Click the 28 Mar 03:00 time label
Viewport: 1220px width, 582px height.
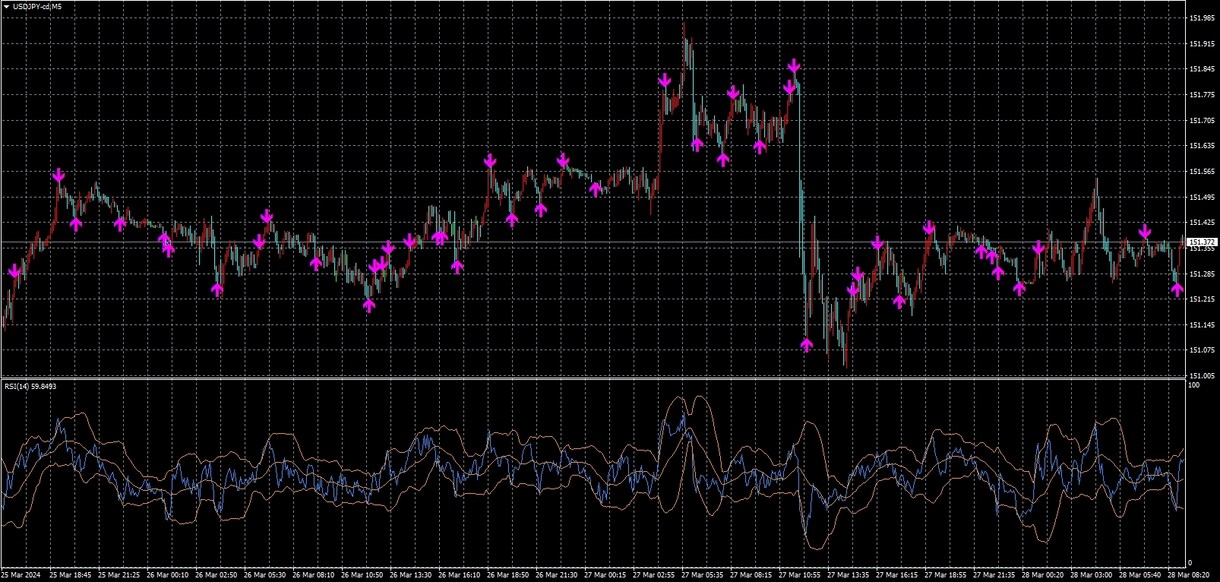[x=1092, y=575]
